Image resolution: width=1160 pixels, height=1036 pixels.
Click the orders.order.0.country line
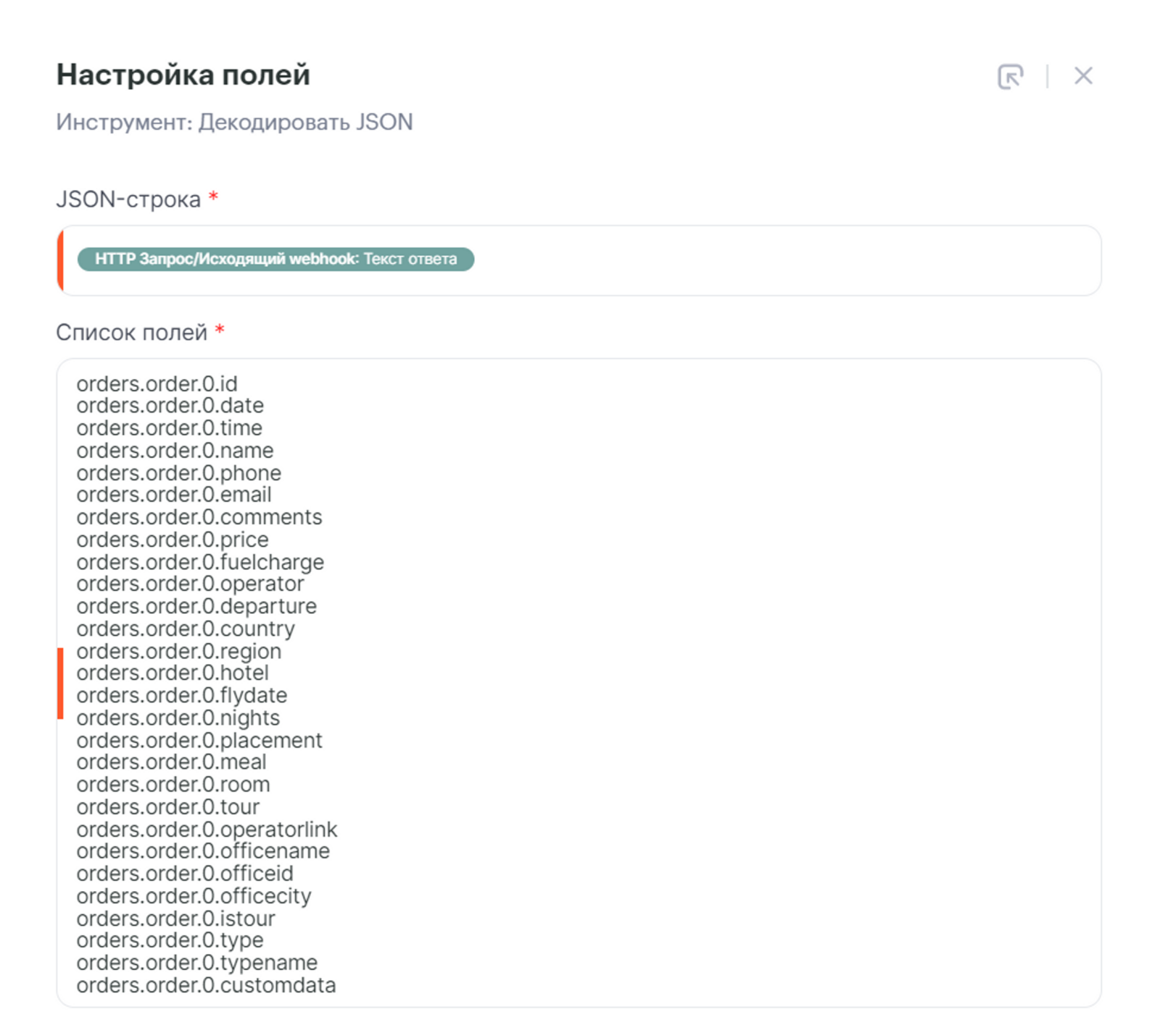[186, 629]
